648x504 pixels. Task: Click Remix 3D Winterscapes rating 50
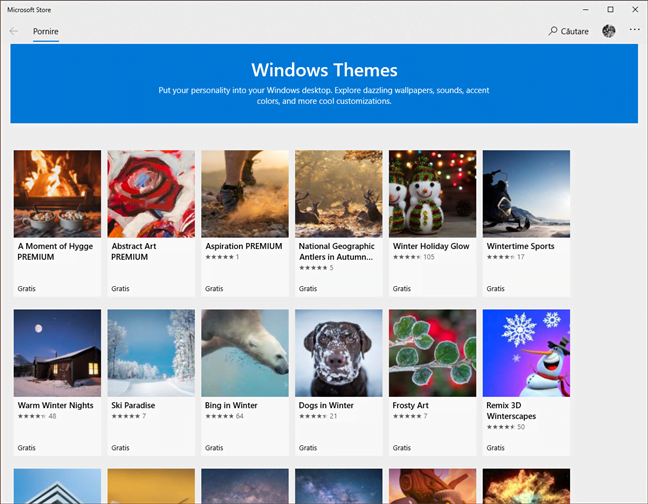(505, 427)
